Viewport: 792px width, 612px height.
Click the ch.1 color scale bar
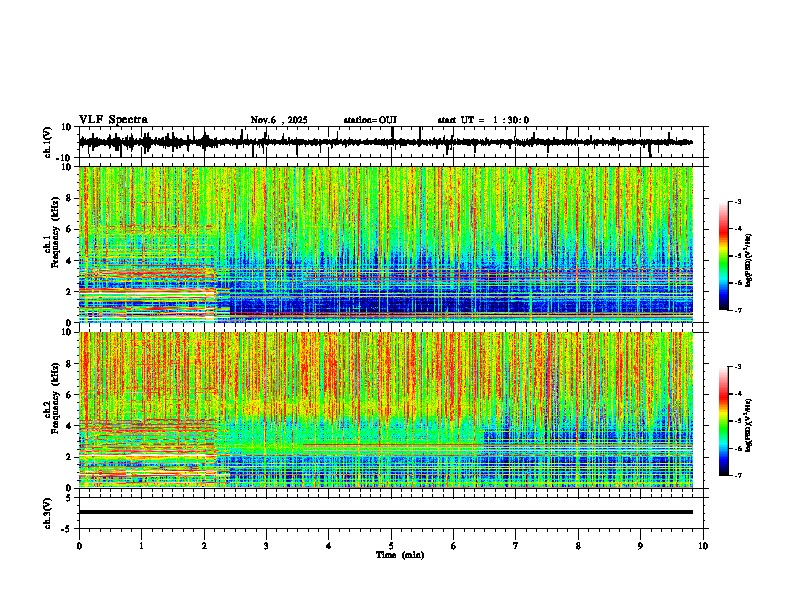click(x=723, y=256)
